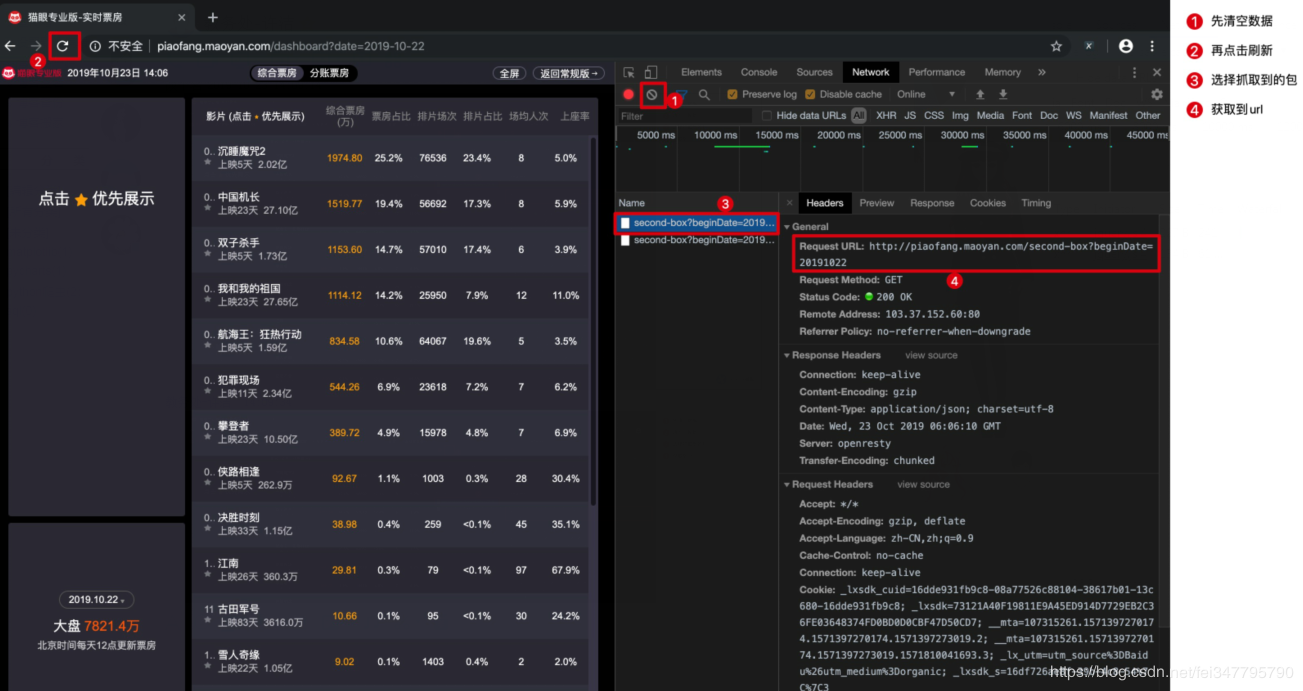Switch to the Console tab

pyautogui.click(x=759, y=72)
